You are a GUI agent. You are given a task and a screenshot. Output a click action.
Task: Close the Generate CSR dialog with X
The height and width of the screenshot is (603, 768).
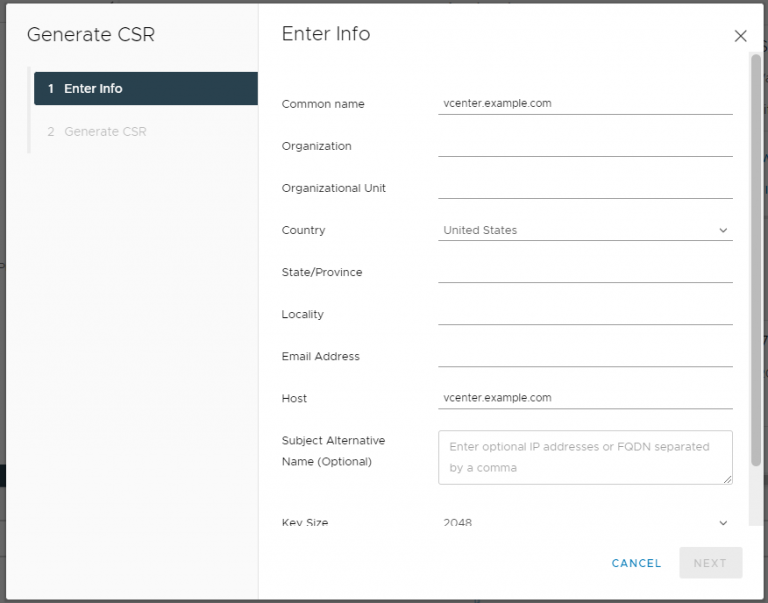coord(740,36)
